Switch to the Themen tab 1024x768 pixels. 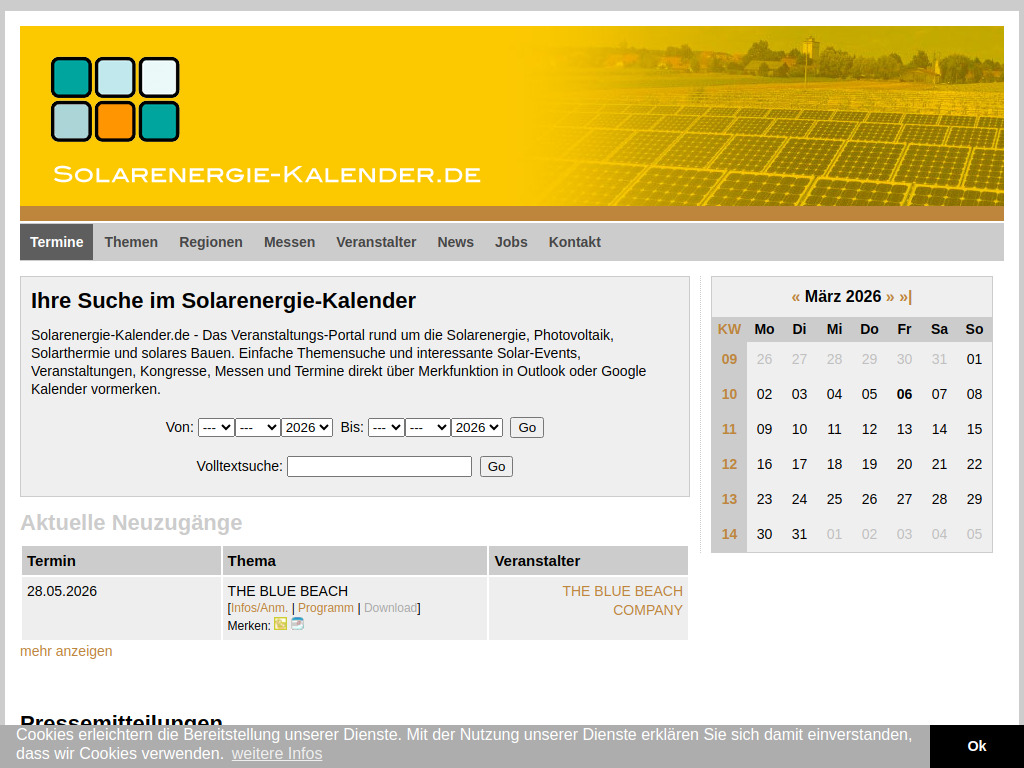pos(131,242)
